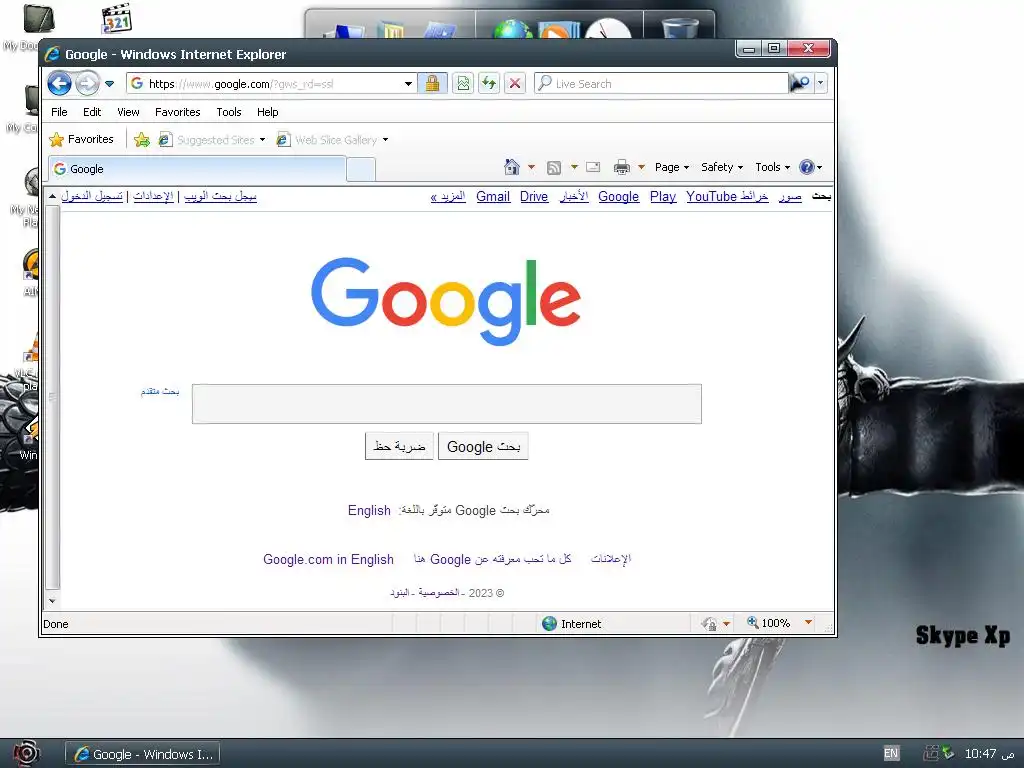Image resolution: width=1024 pixels, height=768 pixels.
Task: Open the Favorites star button
Action: [x=82, y=139]
